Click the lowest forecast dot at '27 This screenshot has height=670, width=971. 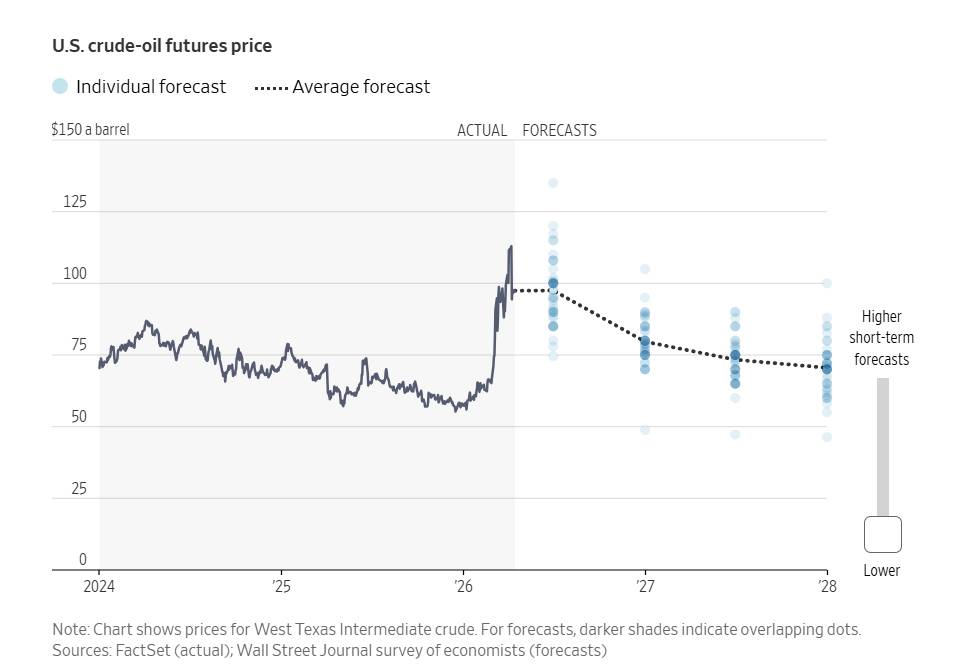(645, 430)
